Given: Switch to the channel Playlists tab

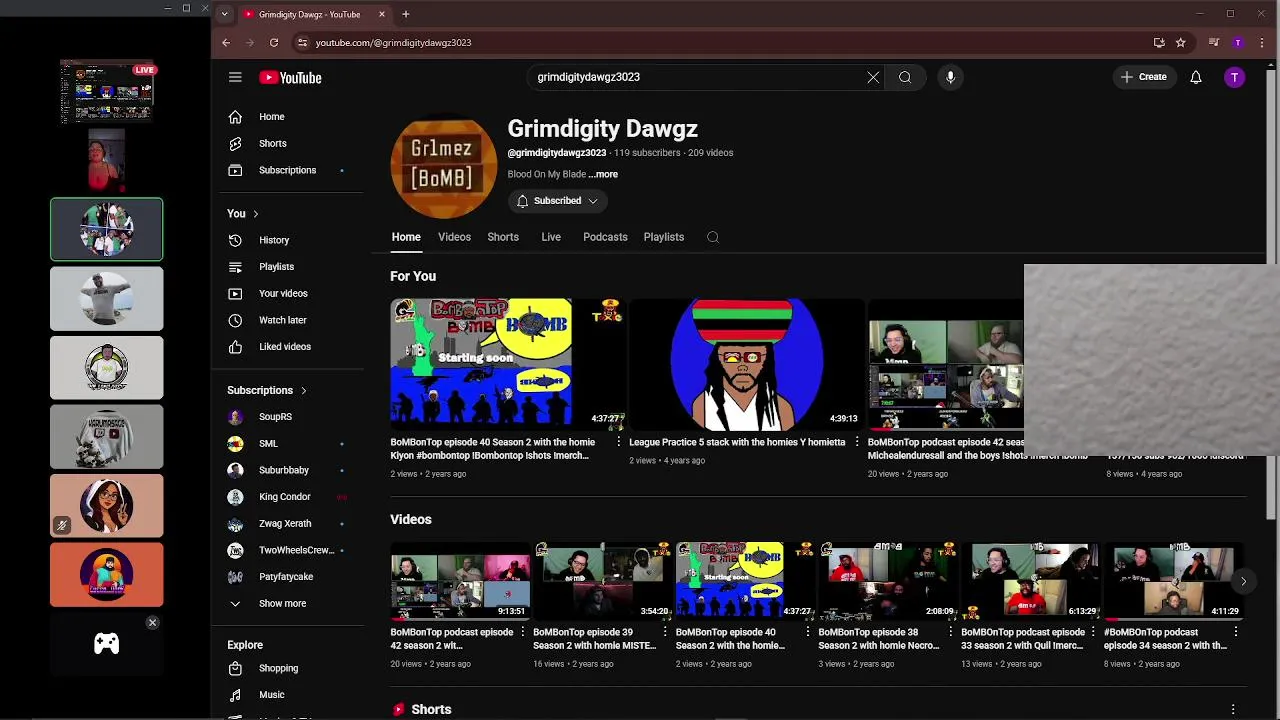Looking at the screenshot, I should pos(664,237).
